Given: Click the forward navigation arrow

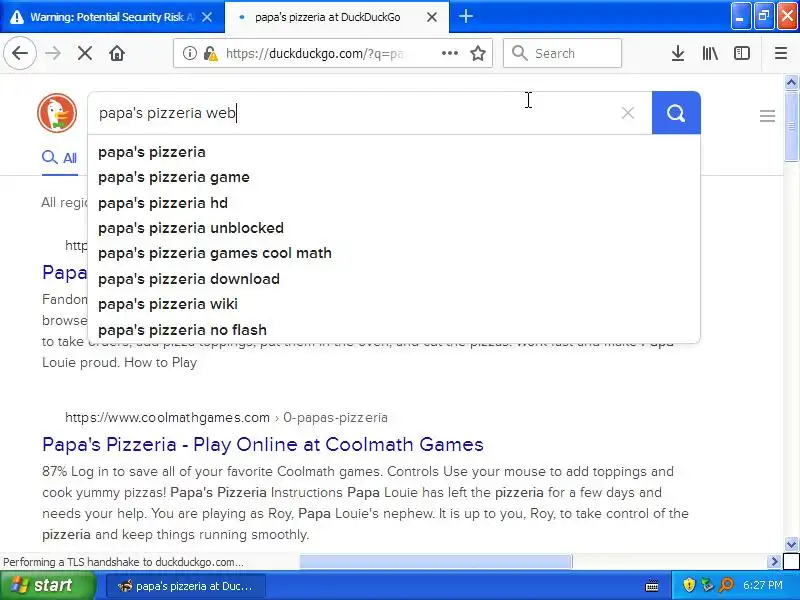Looking at the screenshot, I should (x=53, y=53).
